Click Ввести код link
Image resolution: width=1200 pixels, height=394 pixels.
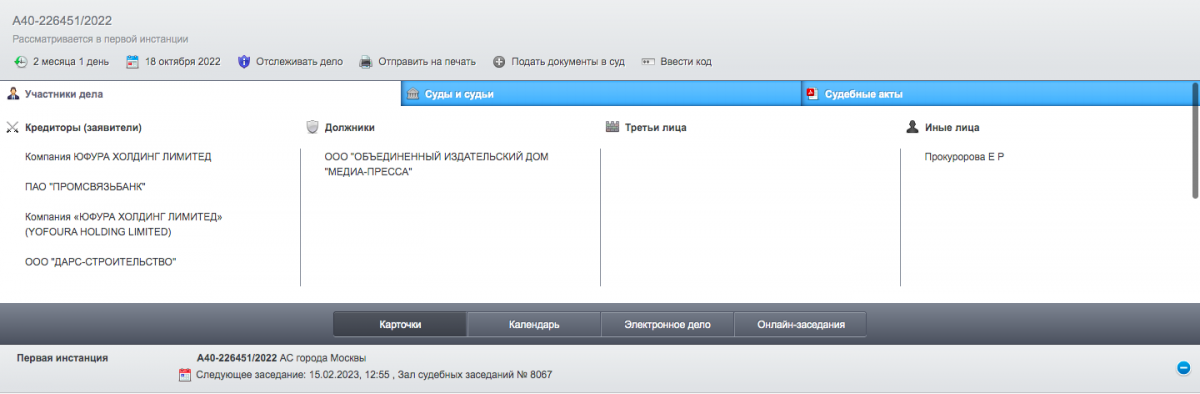[686, 62]
